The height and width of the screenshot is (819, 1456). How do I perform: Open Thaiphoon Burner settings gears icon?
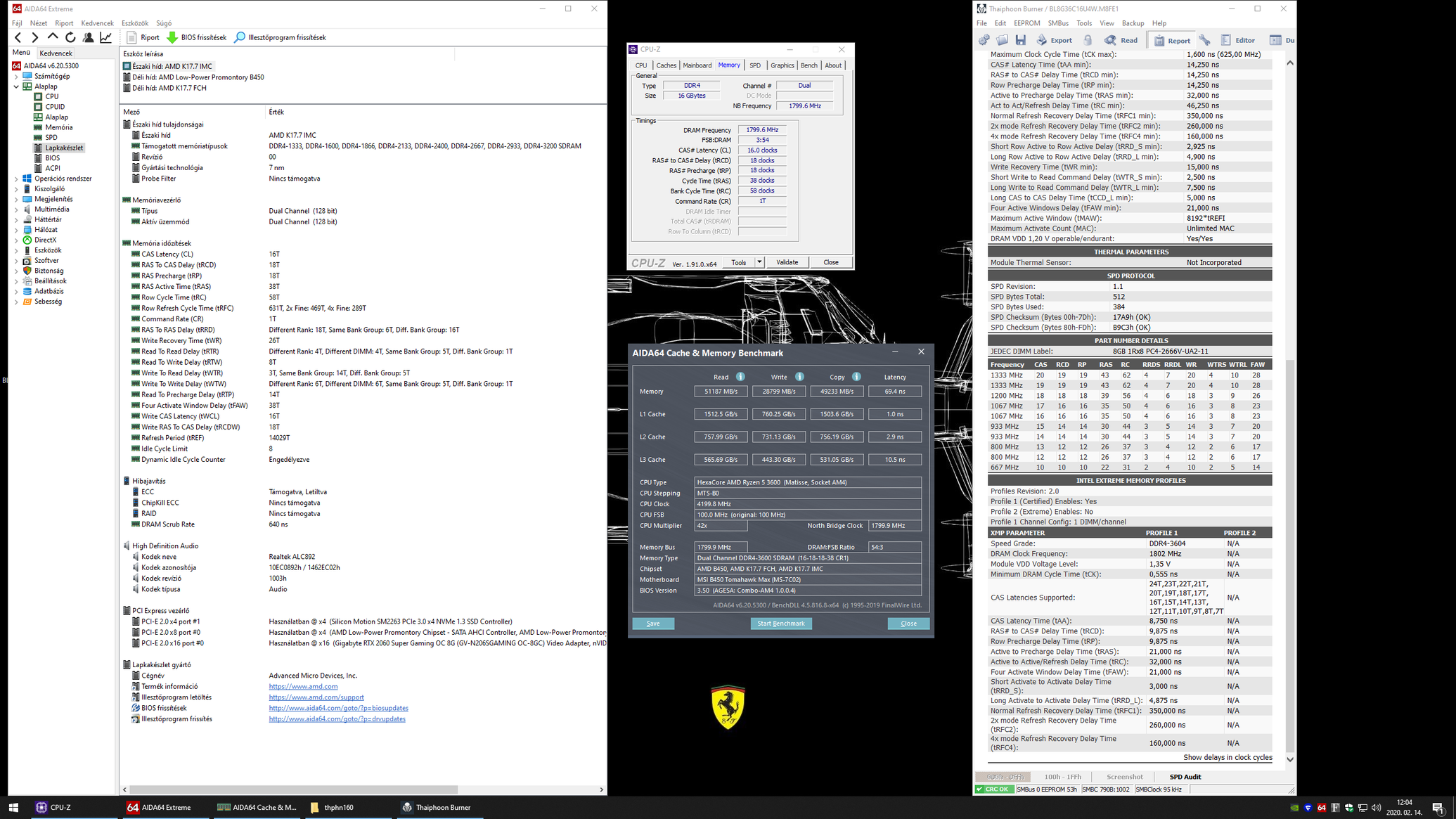click(984, 40)
